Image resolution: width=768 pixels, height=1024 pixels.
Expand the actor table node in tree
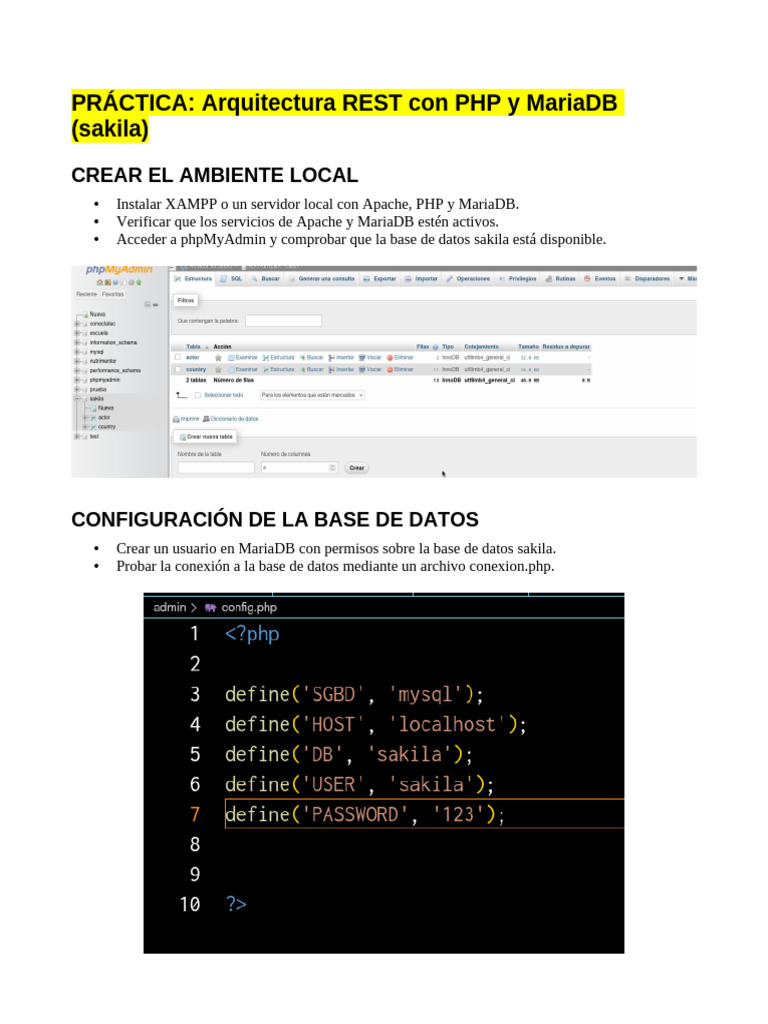[x=85, y=417]
